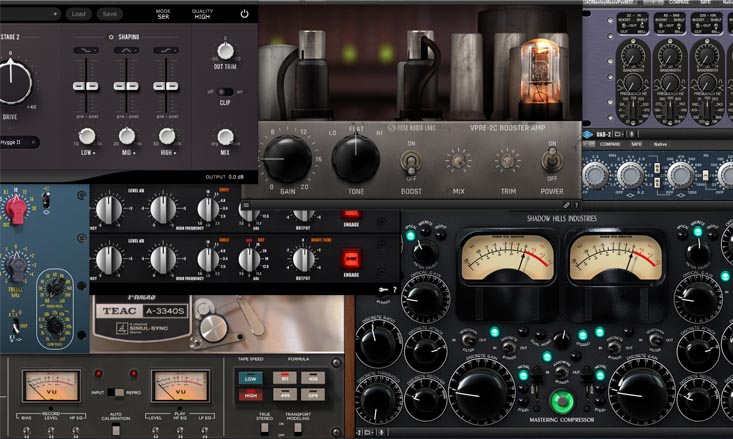Viewport: 733px width, 439px height.
Task: Toggle the SHAPING enable circle
Action: (111, 37)
